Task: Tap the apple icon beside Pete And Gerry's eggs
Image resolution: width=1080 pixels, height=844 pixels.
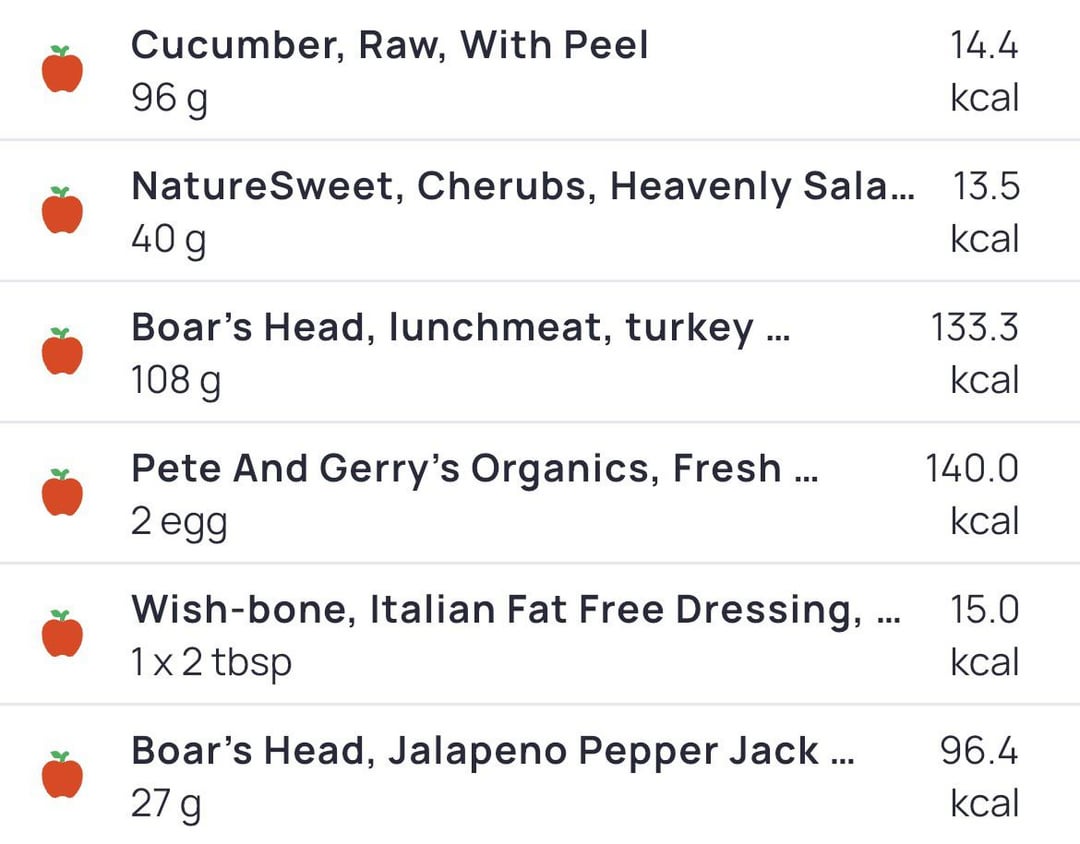Action: [62, 493]
